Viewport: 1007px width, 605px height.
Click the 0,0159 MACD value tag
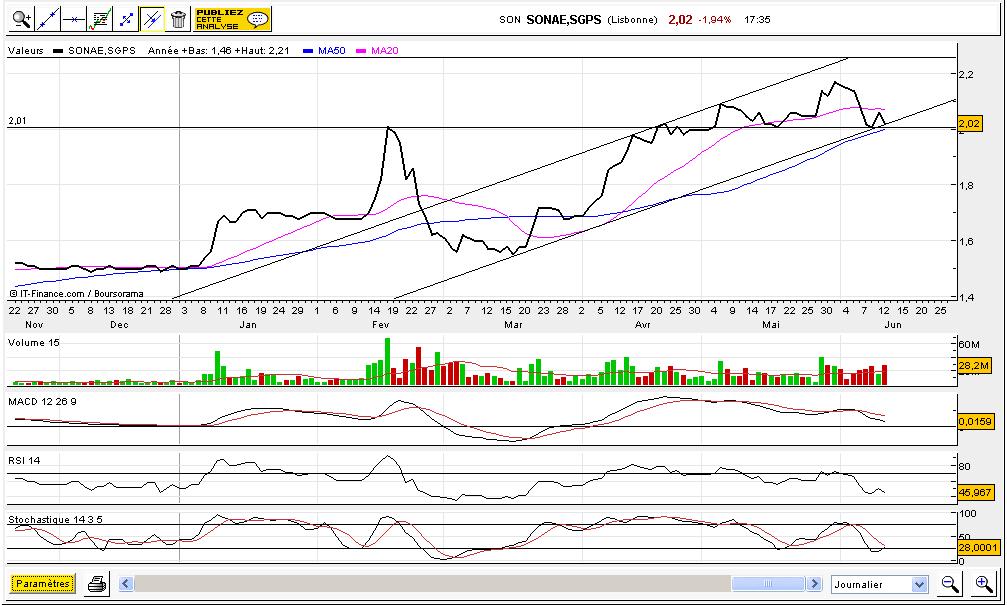coord(975,421)
